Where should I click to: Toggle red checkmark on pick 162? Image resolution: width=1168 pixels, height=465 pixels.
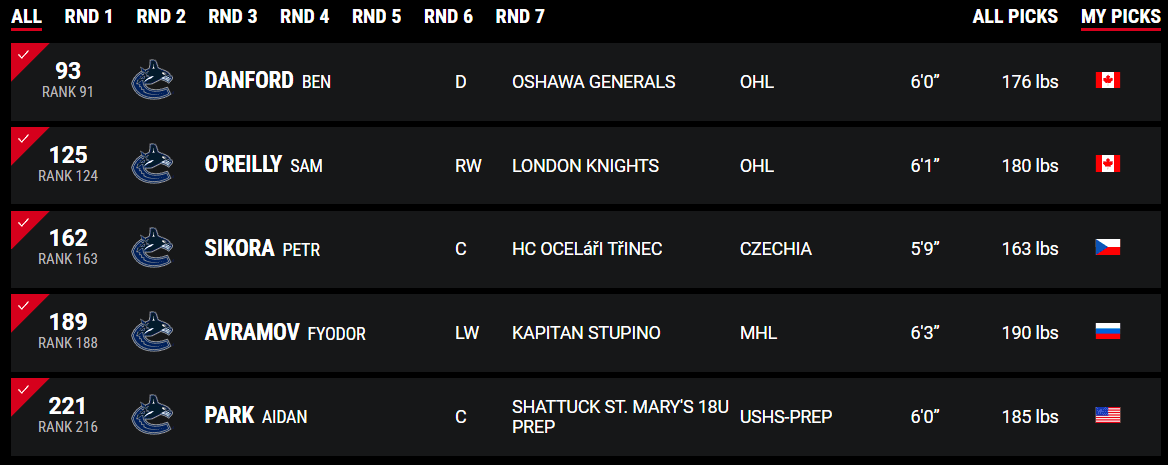[24, 223]
